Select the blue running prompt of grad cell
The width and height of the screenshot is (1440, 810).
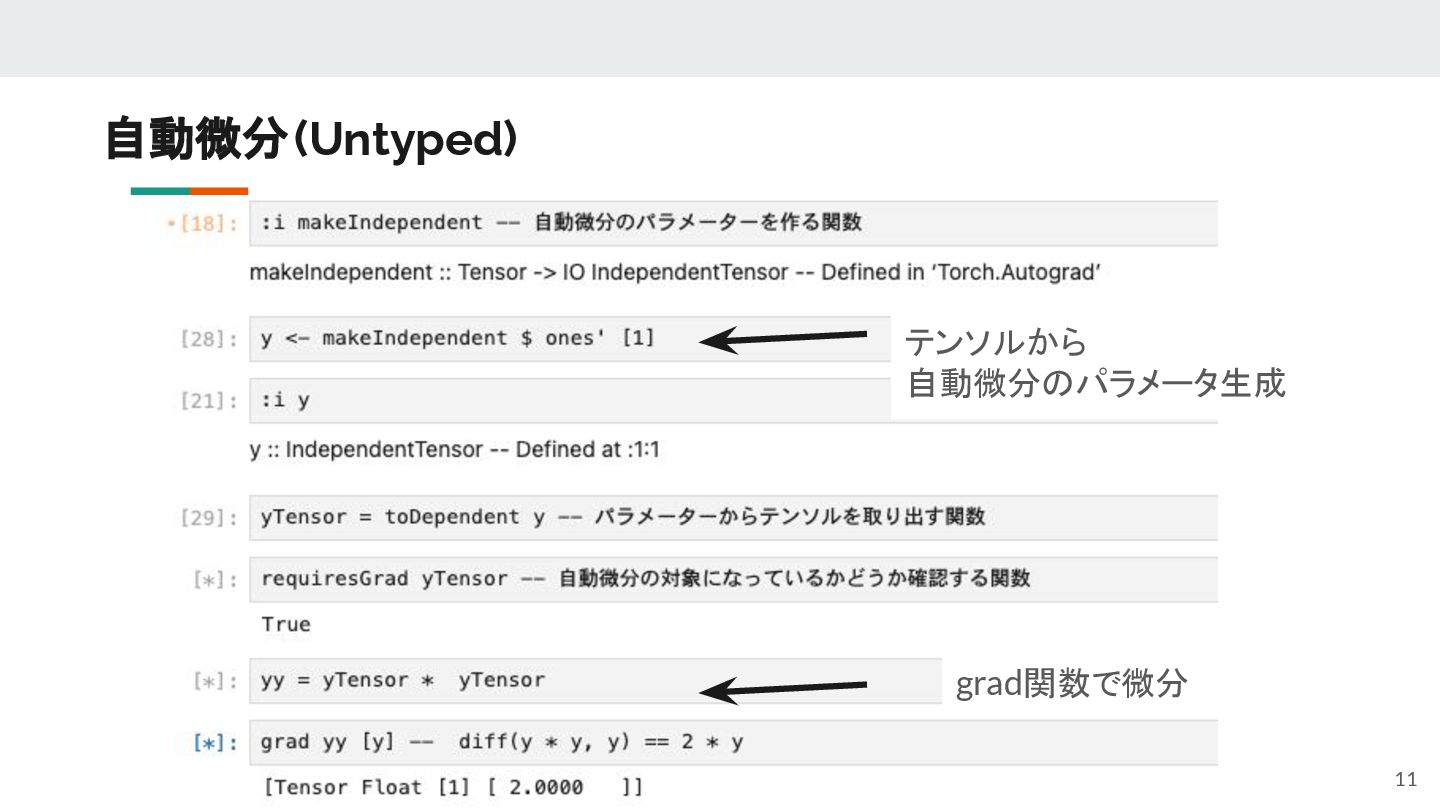217,744
